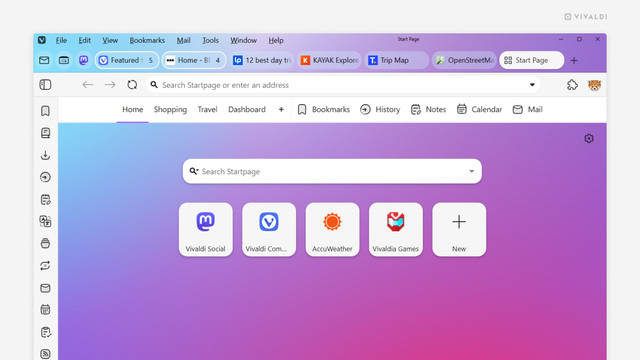Open Bookmarks from Start Page navigation
The height and width of the screenshot is (360, 640).
(x=324, y=109)
